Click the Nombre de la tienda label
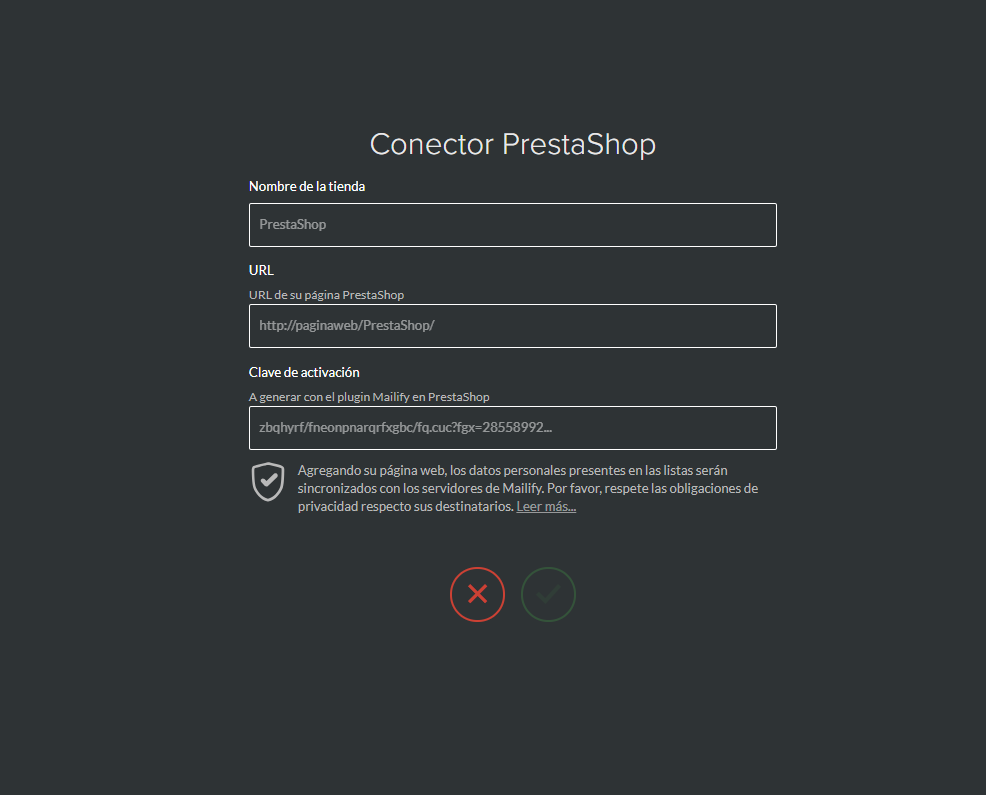 307,186
